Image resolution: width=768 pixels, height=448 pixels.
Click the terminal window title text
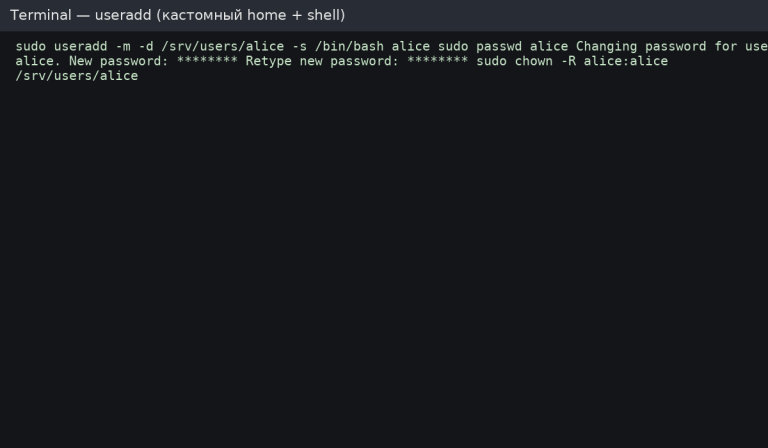[177, 15]
